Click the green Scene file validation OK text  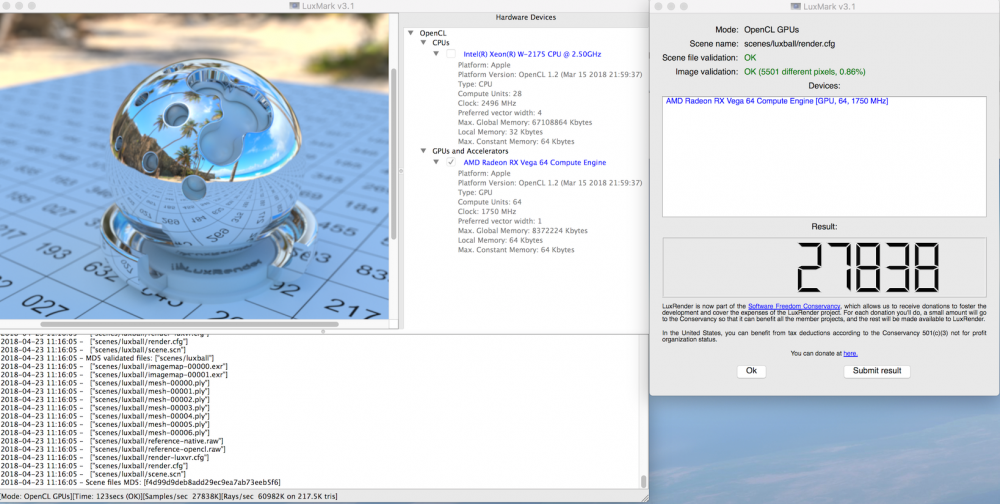click(x=750, y=58)
